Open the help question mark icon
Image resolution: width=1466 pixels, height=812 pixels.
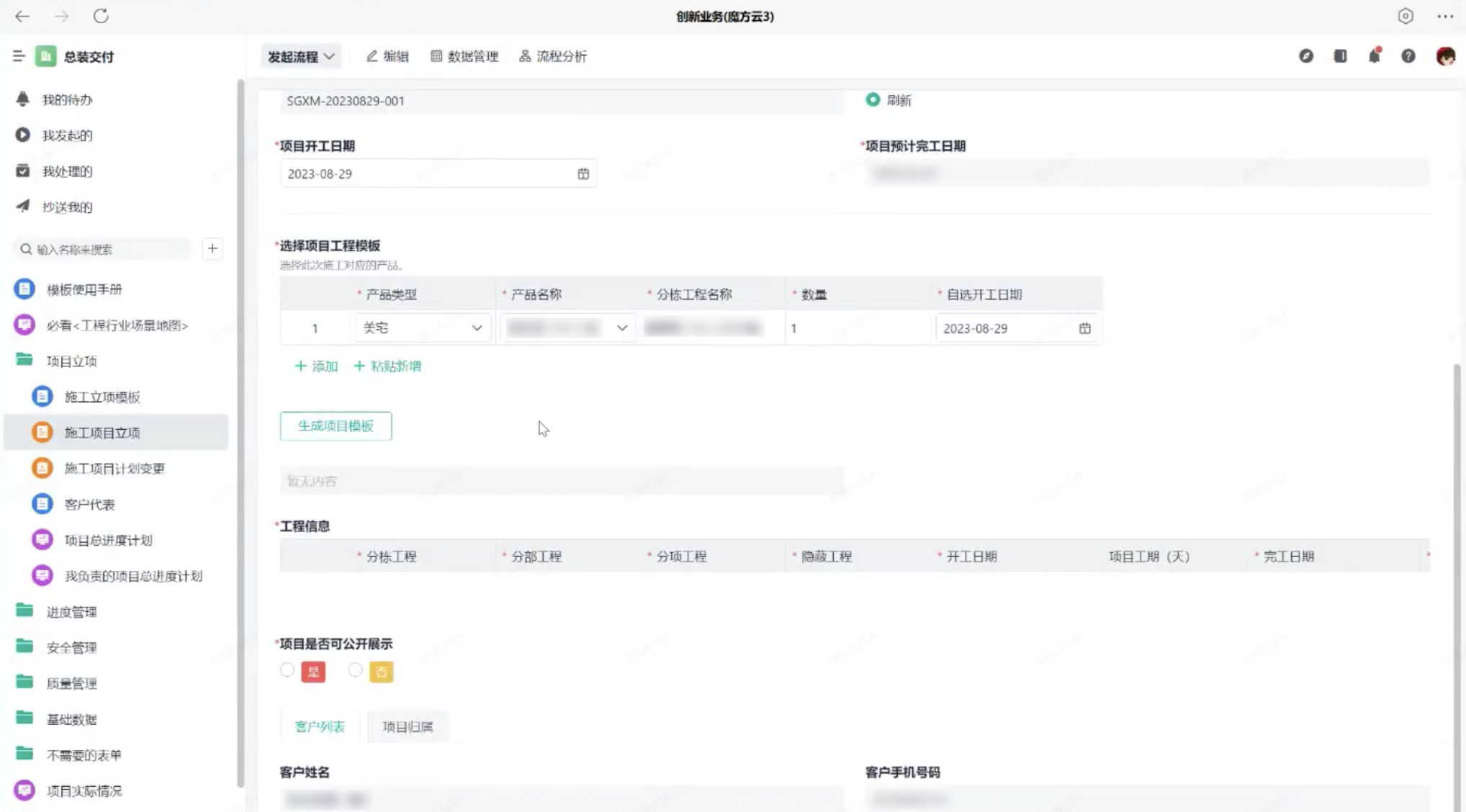[x=1408, y=56]
